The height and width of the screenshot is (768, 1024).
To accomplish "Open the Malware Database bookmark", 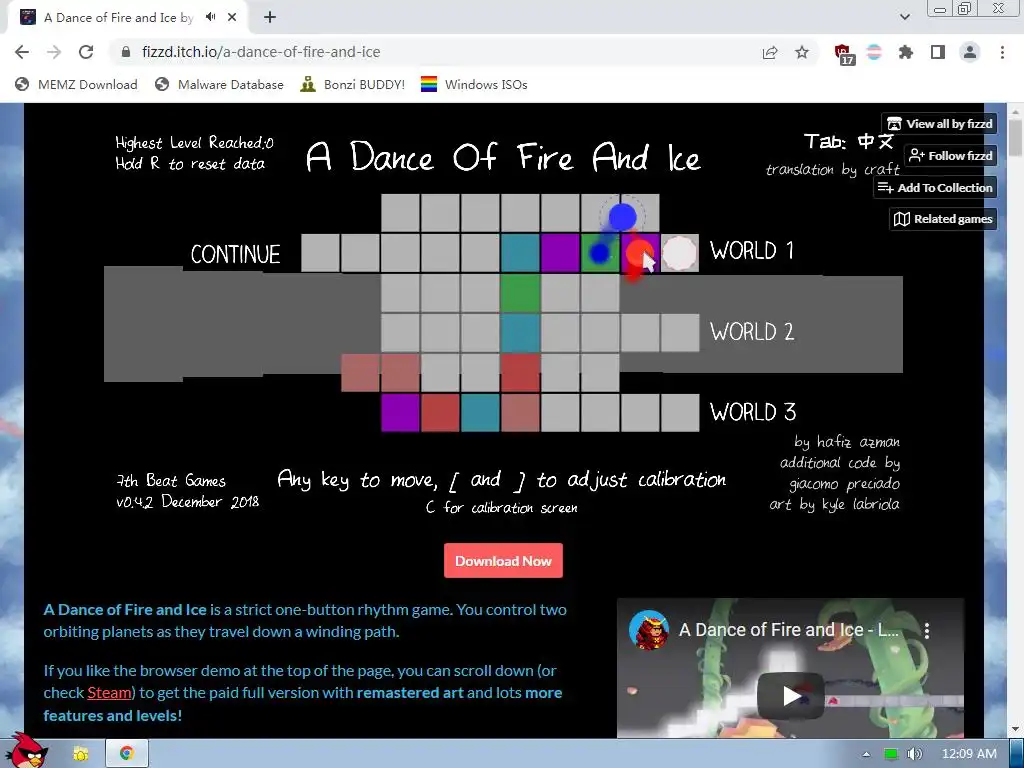I will pyautogui.click(x=219, y=84).
